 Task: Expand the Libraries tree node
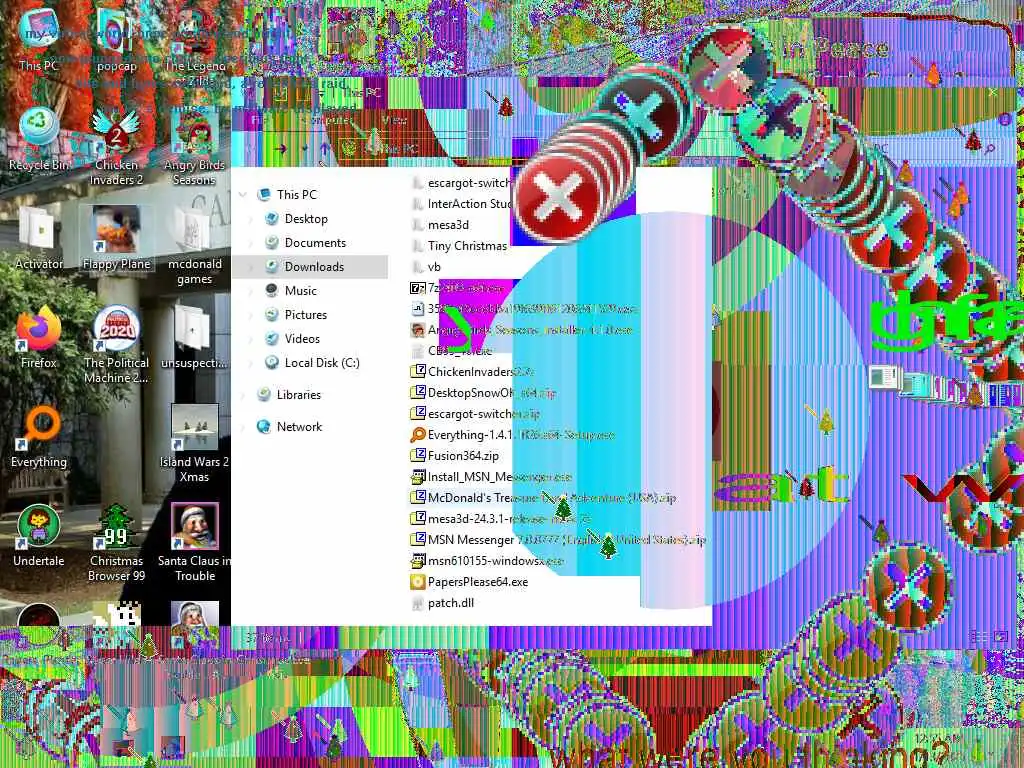tap(244, 394)
